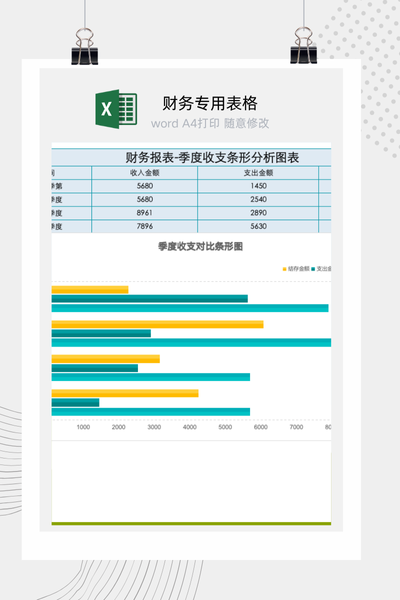Click the 5000 axis label
Screen dimensions: 400x600
click(x=225, y=427)
